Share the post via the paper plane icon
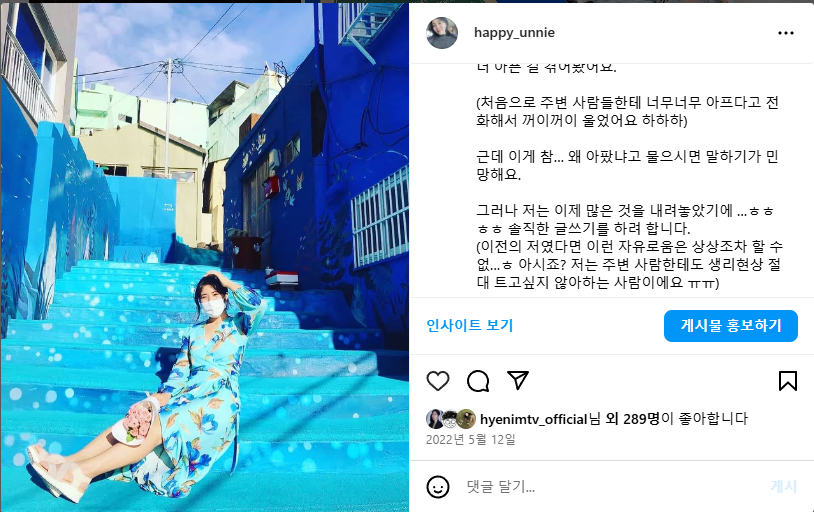 518,381
